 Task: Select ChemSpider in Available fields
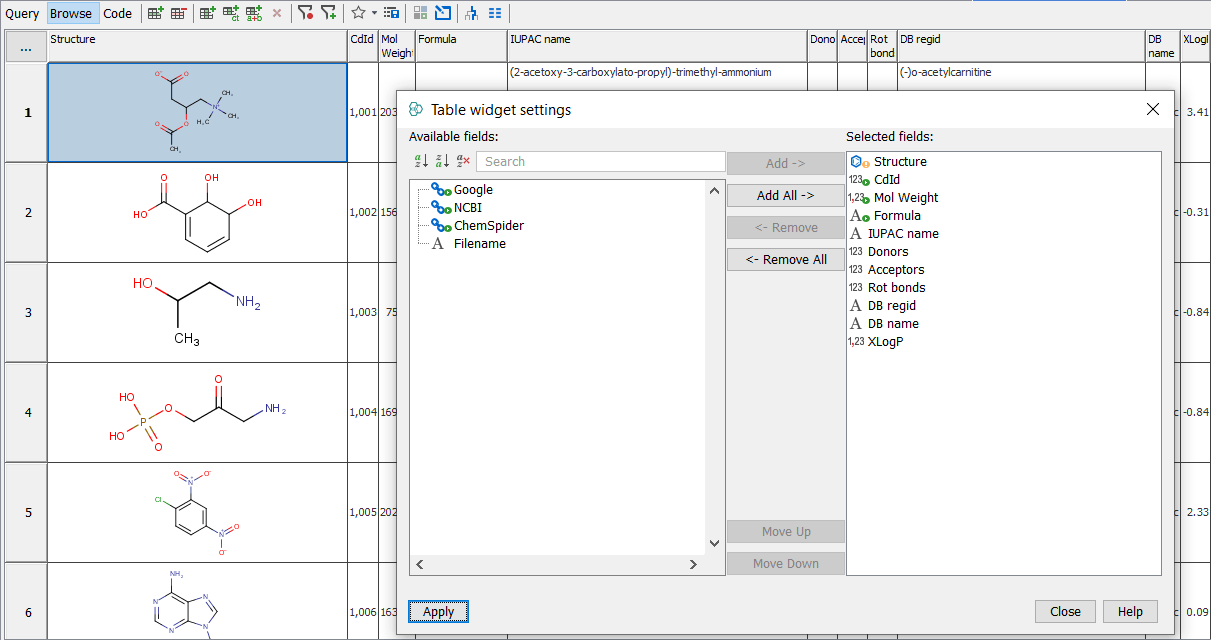(x=488, y=226)
